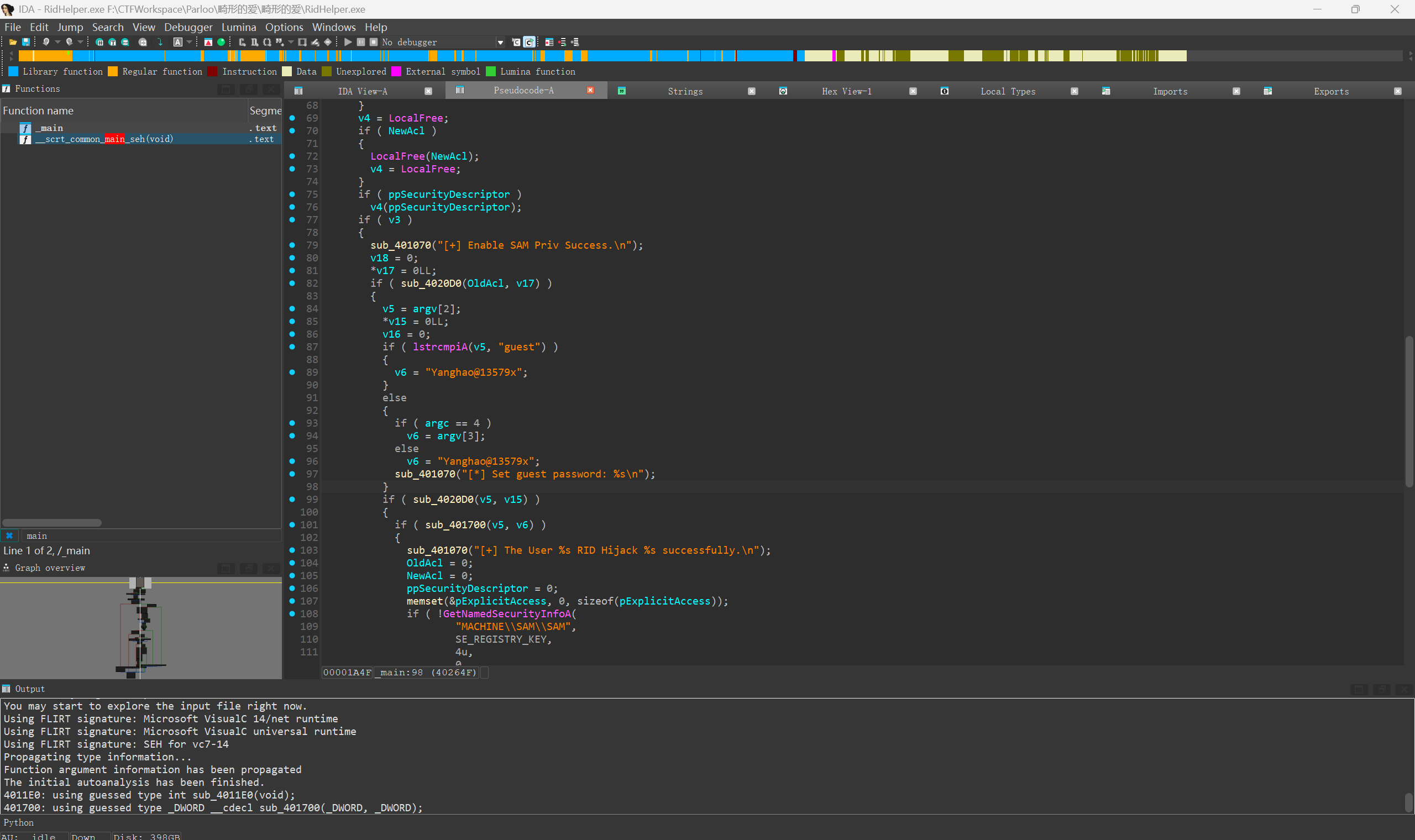Screen dimensions: 1415x840
Task: Click the red triangle toolbar icon
Action: point(208,42)
